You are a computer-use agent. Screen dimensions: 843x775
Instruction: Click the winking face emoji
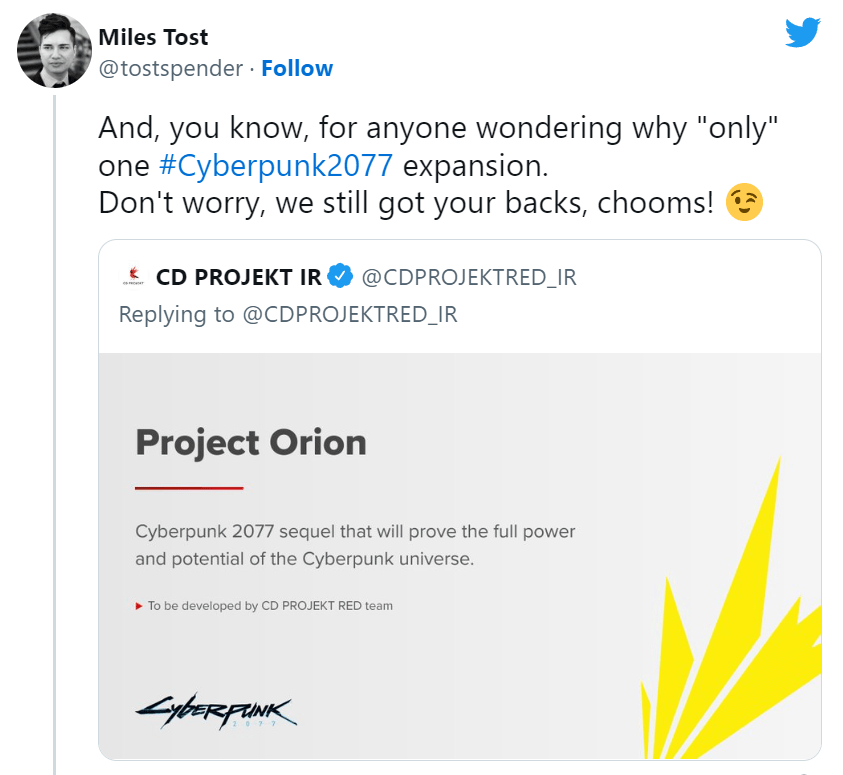click(746, 203)
